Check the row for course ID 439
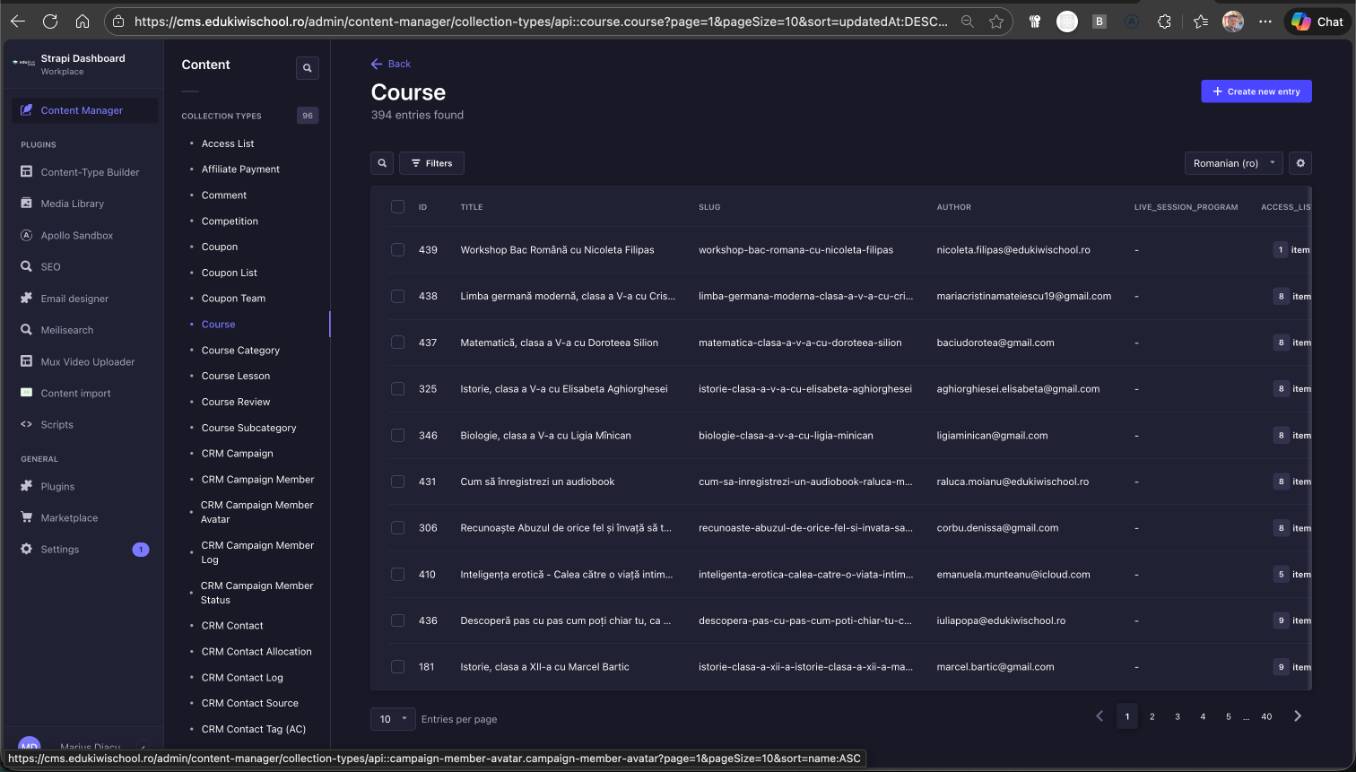Screen dimensions: 1356x772 pyautogui.click(x=397, y=250)
